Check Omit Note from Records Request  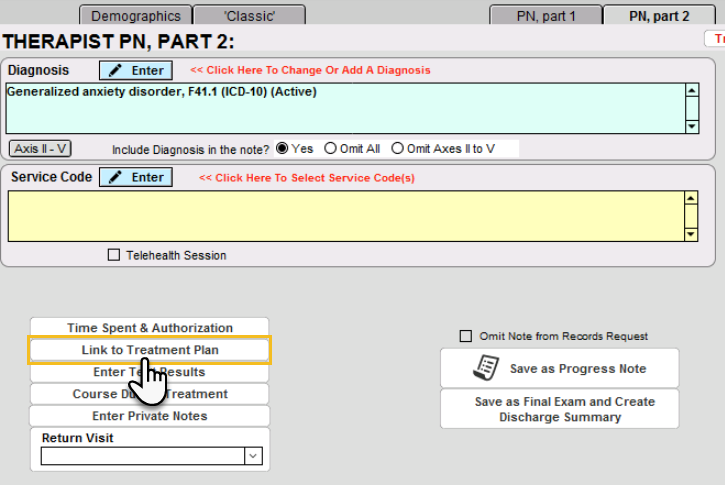(x=466, y=336)
